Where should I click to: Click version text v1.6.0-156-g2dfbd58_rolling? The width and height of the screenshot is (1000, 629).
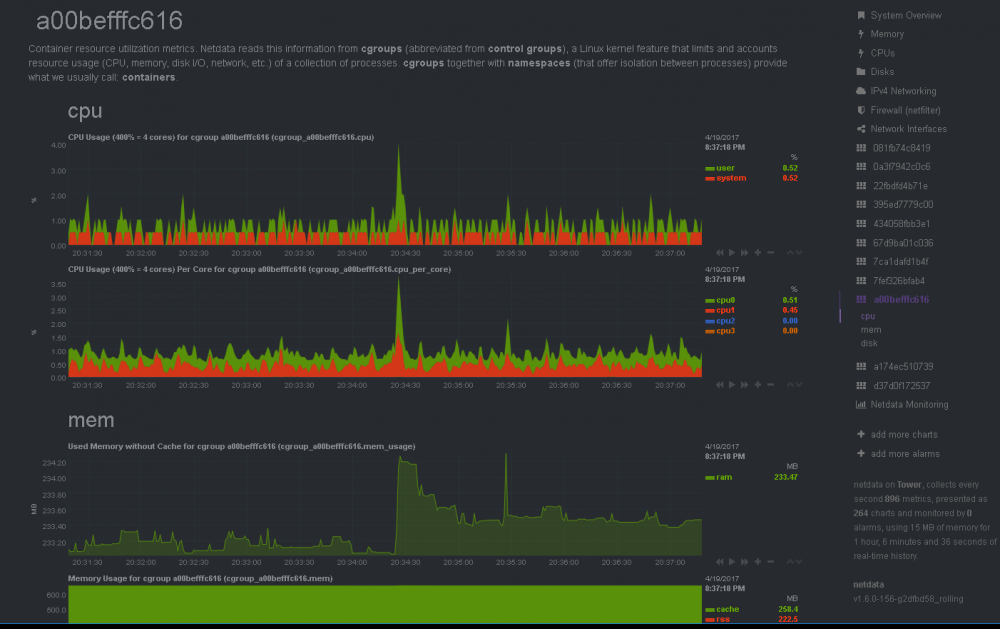(x=908, y=599)
